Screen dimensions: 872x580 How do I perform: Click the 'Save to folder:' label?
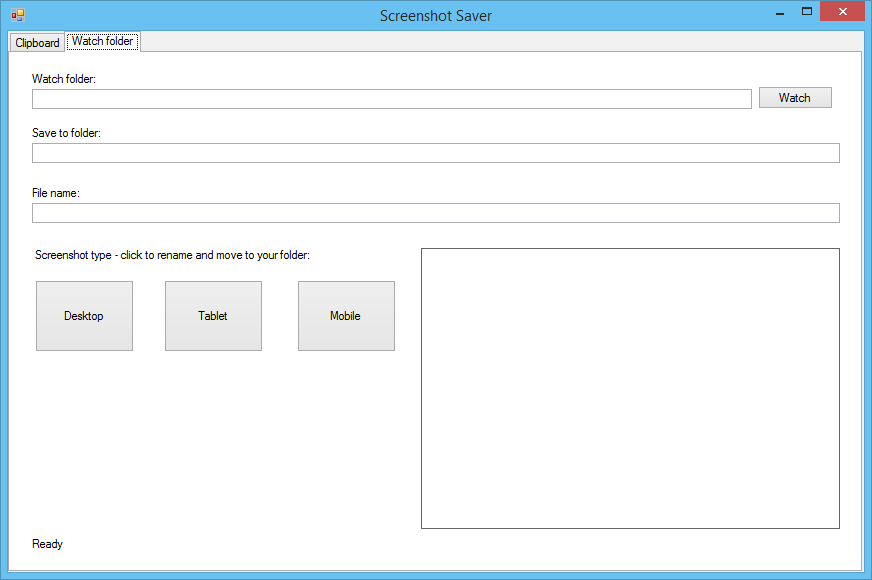(66, 133)
